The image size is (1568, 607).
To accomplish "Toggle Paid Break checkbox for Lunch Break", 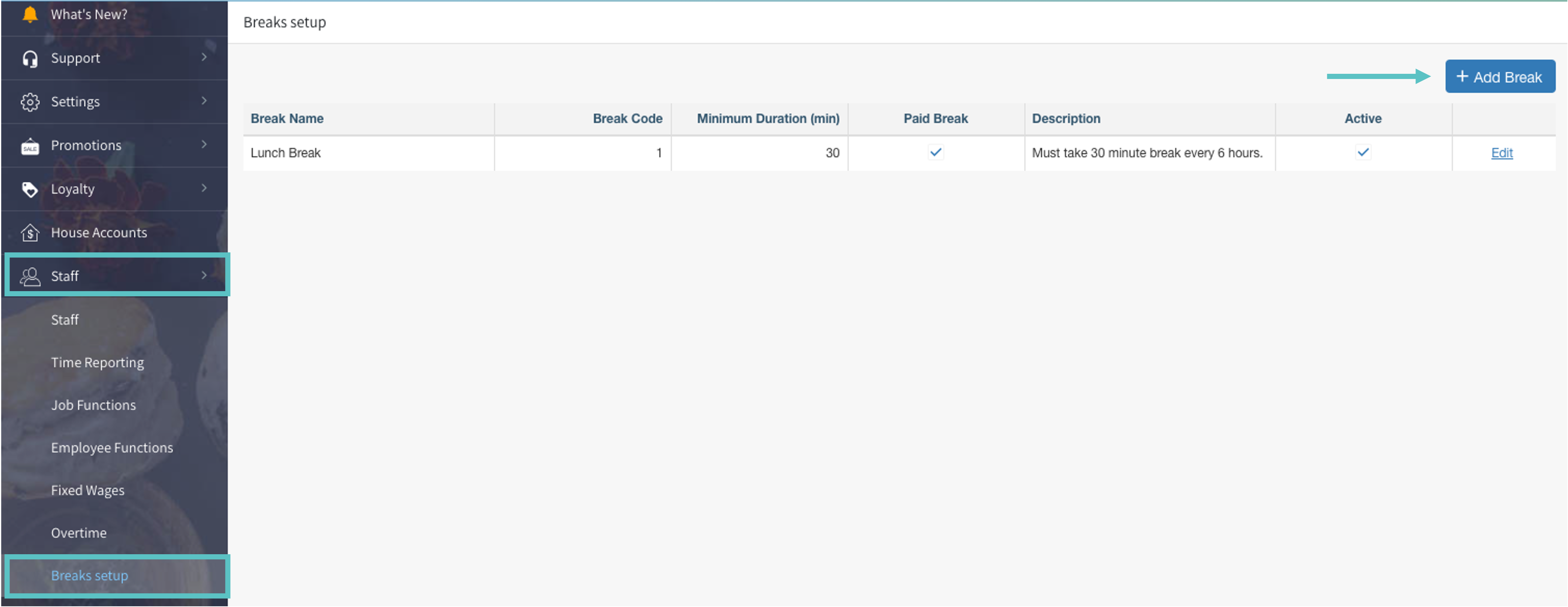I will click(x=936, y=152).
